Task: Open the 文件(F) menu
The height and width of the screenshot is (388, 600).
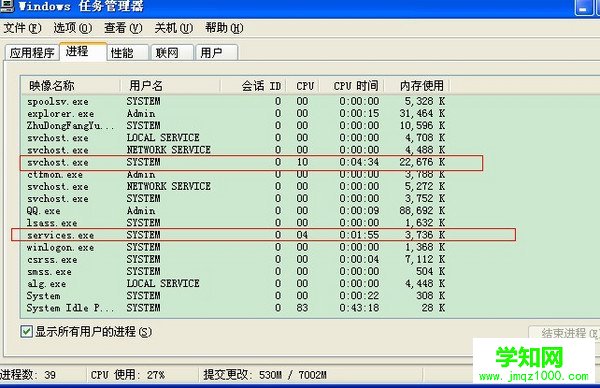Action: 22,28
